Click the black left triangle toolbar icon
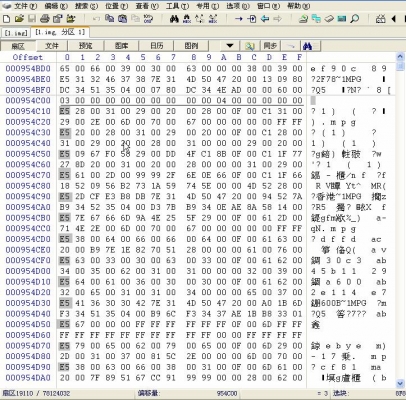 pyautogui.click(x=394, y=19)
